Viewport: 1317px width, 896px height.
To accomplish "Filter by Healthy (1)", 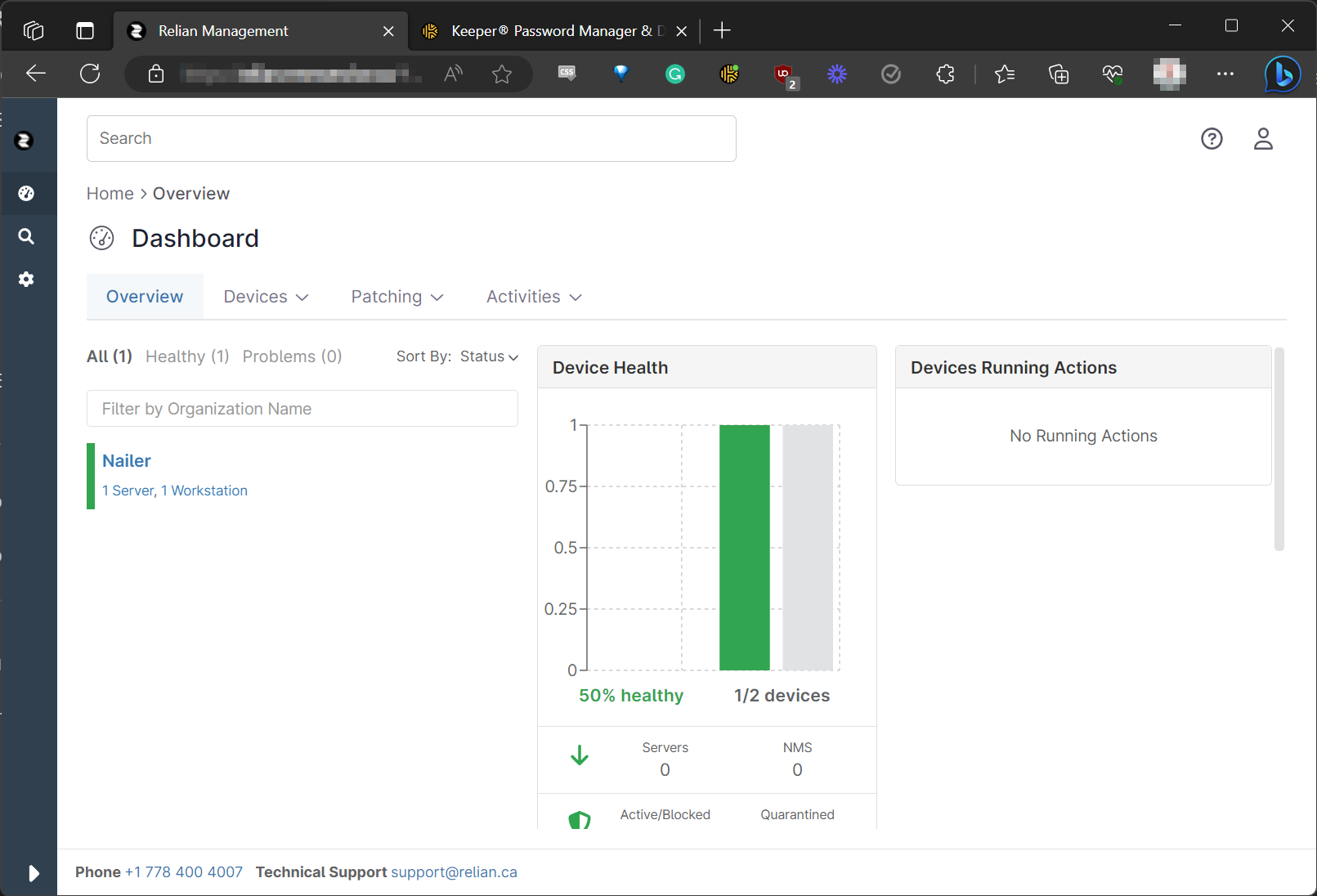I will [187, 356].
